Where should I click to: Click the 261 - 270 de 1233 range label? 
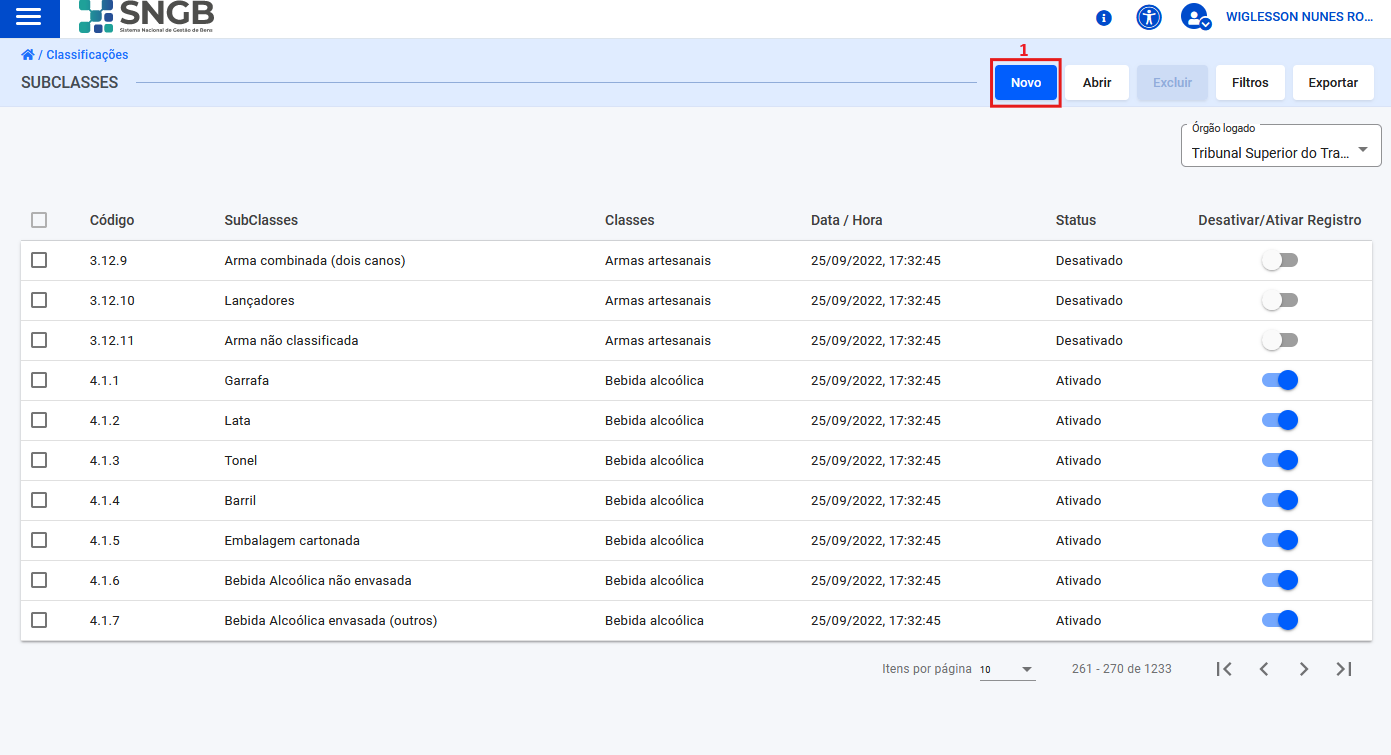tap(1121, 668)
